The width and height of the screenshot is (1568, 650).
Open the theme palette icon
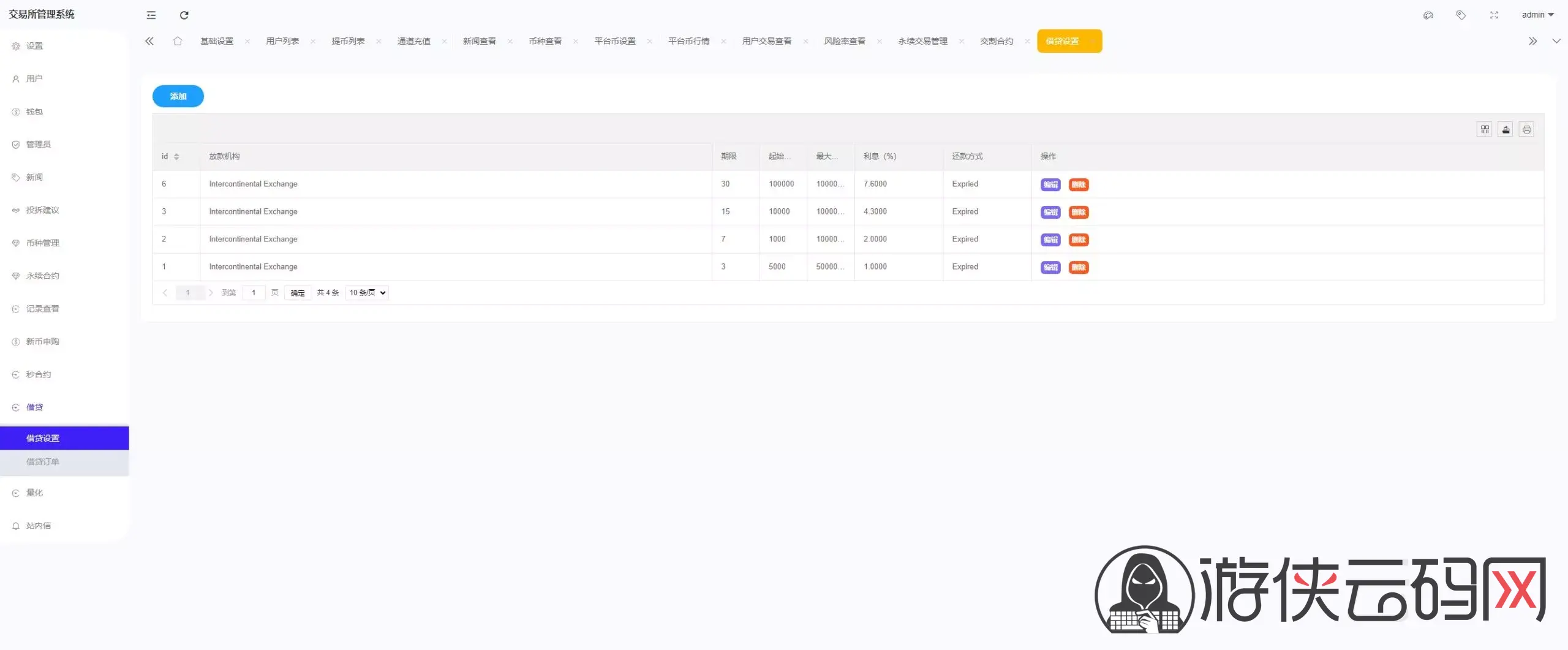(x=1428, y=15)
